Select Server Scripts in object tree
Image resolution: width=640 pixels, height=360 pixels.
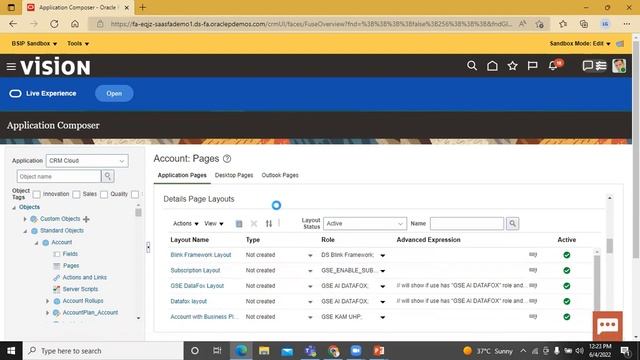tap(80, 289)
